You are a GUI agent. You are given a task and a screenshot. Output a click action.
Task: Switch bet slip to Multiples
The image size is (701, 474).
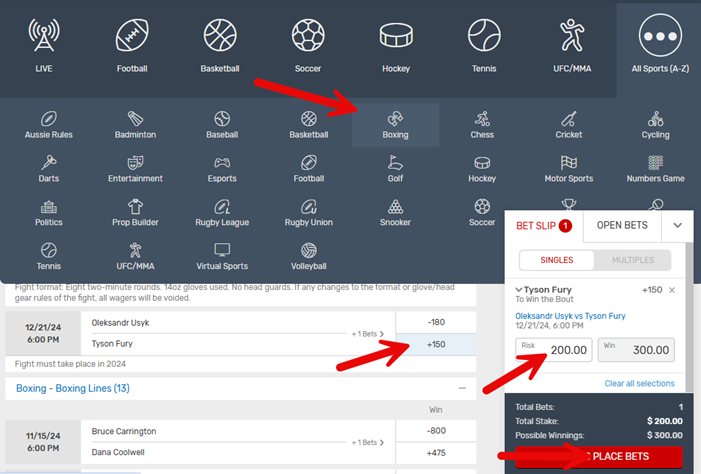[632, 260]
